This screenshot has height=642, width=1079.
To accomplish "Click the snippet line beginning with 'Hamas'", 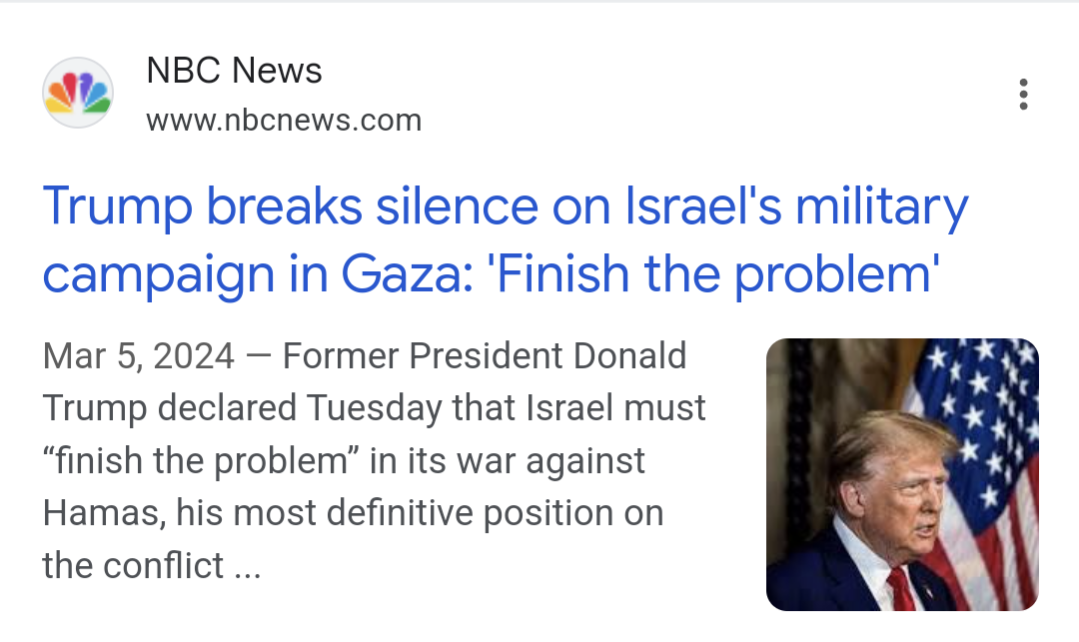I will (352, 513).
